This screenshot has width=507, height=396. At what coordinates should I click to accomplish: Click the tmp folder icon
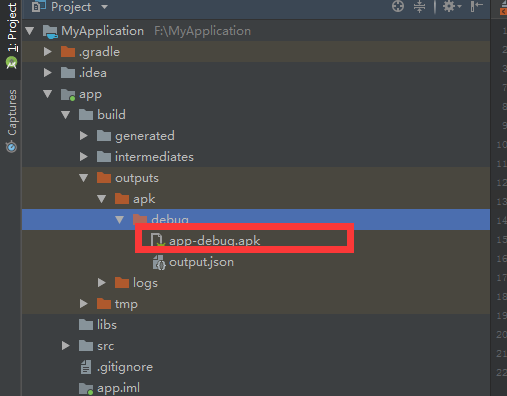pos(104,304)
